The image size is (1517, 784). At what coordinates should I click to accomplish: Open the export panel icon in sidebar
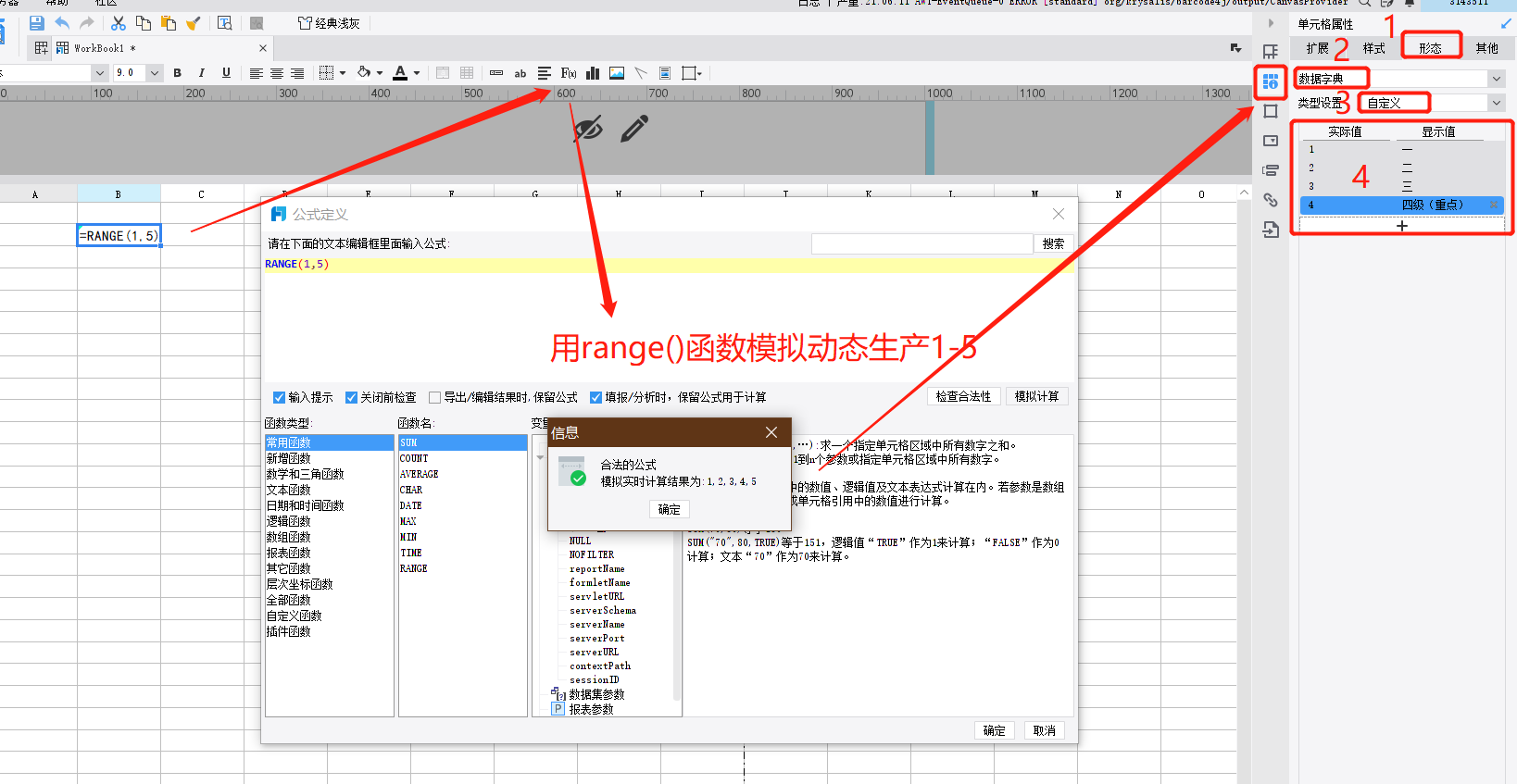click(1271, 230)
